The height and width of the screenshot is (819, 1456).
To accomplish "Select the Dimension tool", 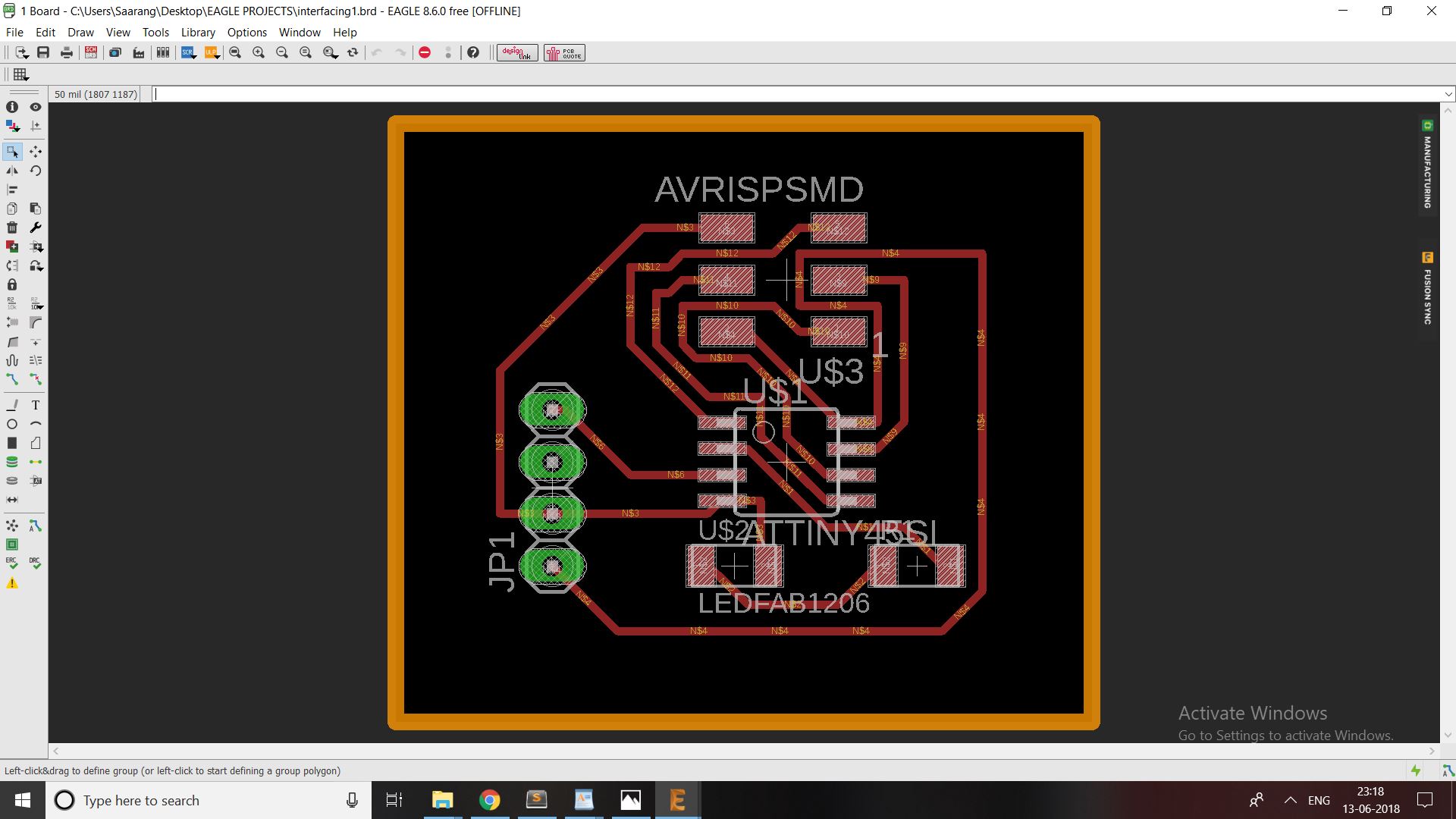I will click(x=12, y=500).
